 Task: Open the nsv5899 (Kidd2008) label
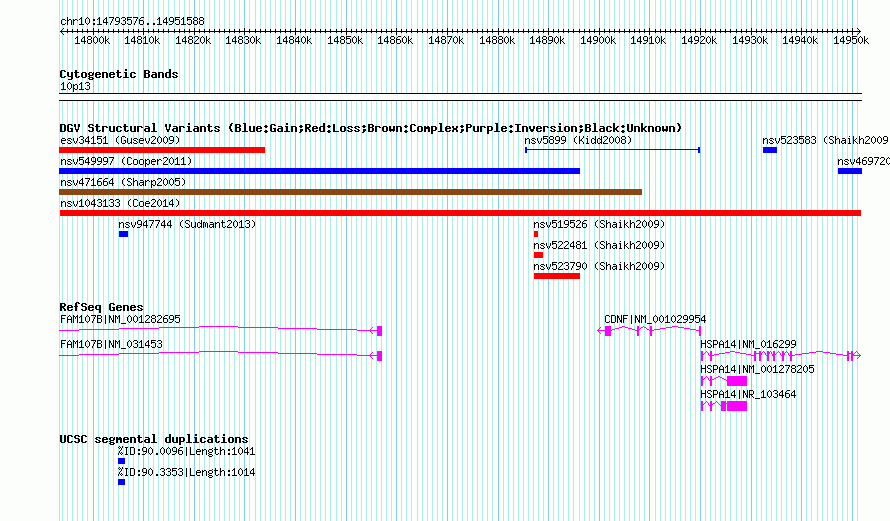(578, 140)
